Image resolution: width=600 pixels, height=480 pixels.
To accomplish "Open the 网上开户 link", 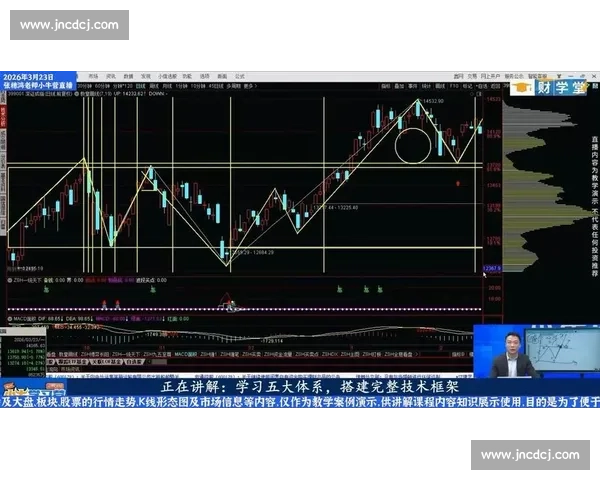I will (491, 77).
